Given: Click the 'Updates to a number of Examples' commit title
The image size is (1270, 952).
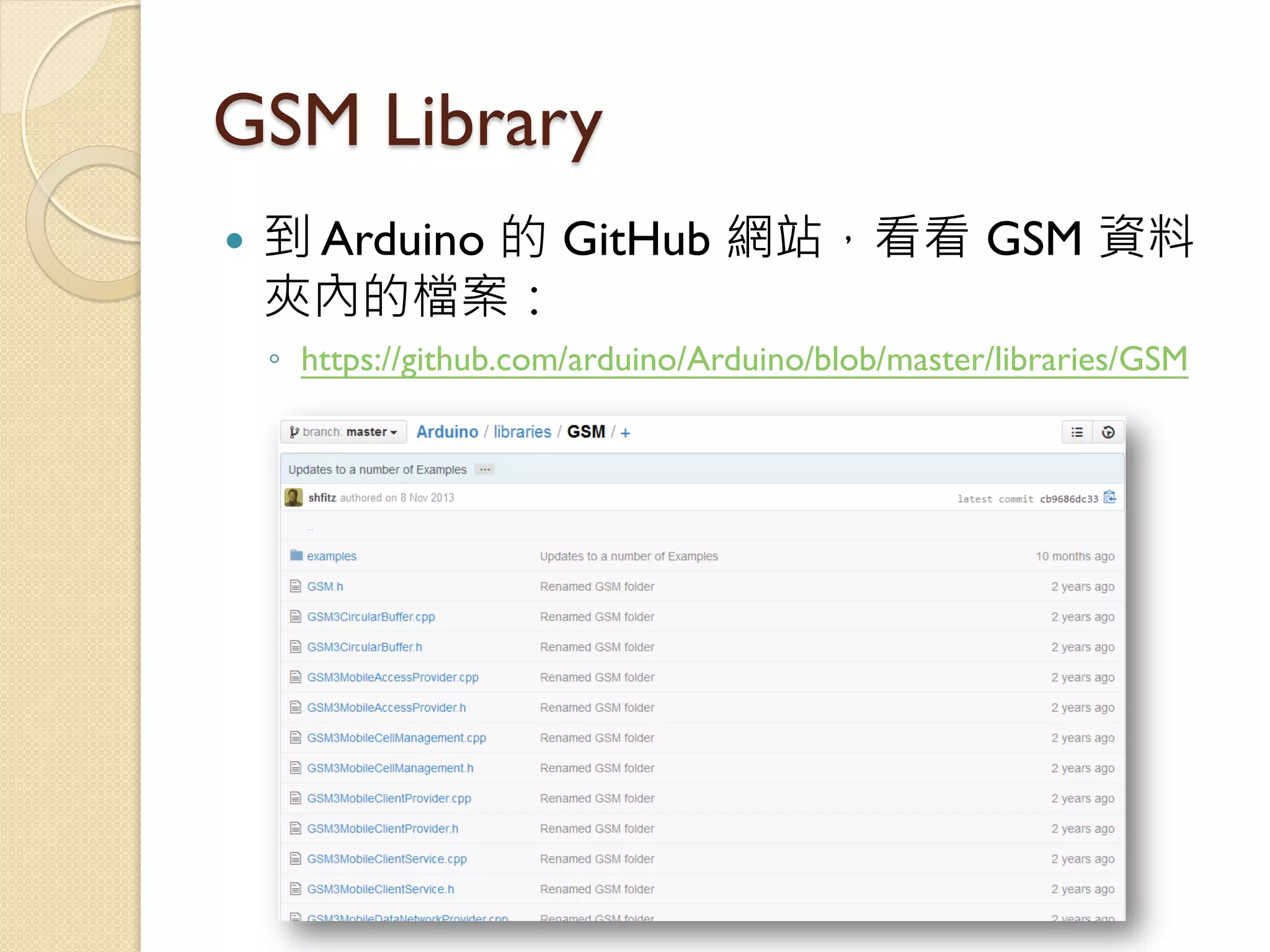Looking at the screenshot, I should point(377,470).
